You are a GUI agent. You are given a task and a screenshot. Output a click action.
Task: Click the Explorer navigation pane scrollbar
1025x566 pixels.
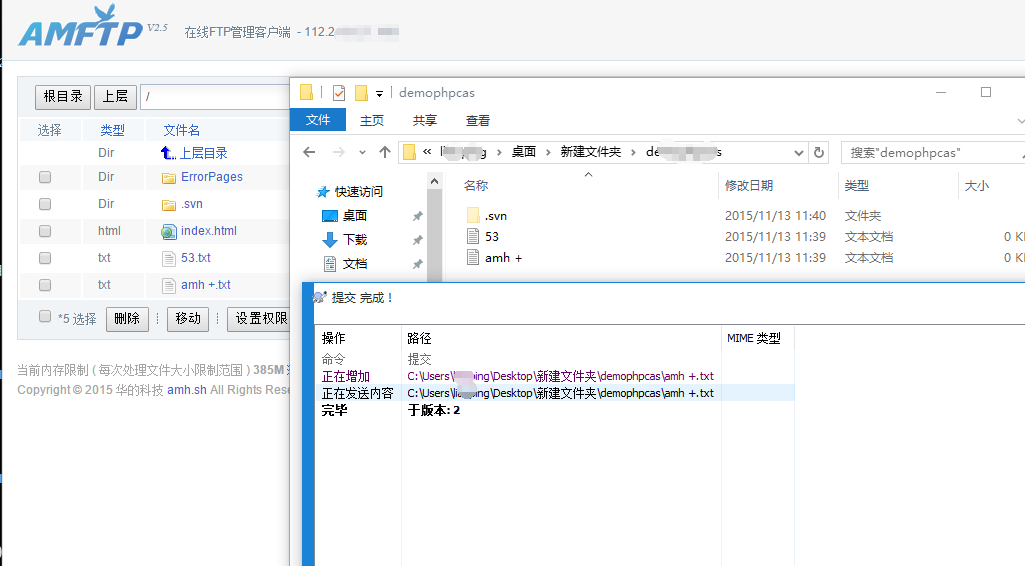[x=434, y=230]
